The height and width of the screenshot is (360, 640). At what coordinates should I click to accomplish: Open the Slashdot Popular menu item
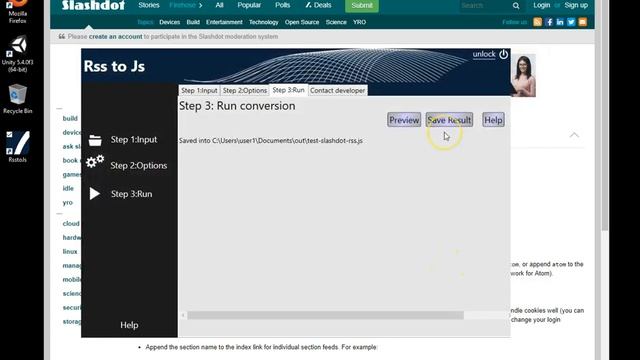point(249,5)
